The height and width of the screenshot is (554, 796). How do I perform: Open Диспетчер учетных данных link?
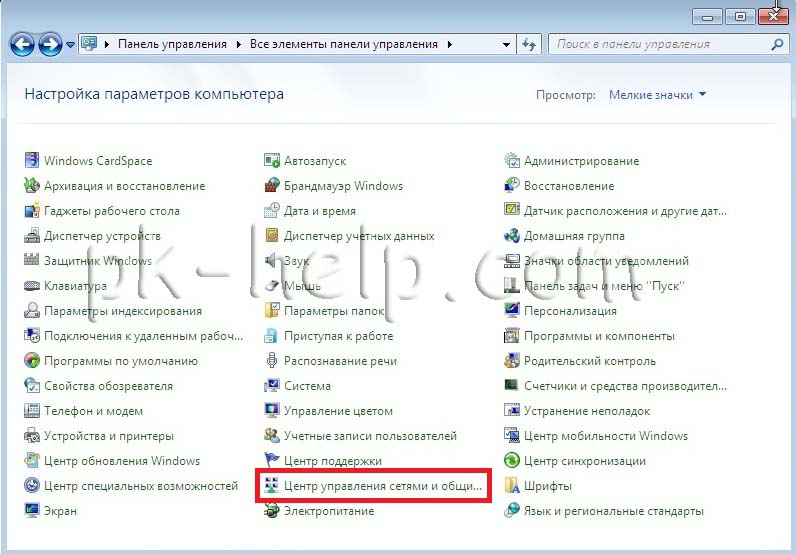359,236
